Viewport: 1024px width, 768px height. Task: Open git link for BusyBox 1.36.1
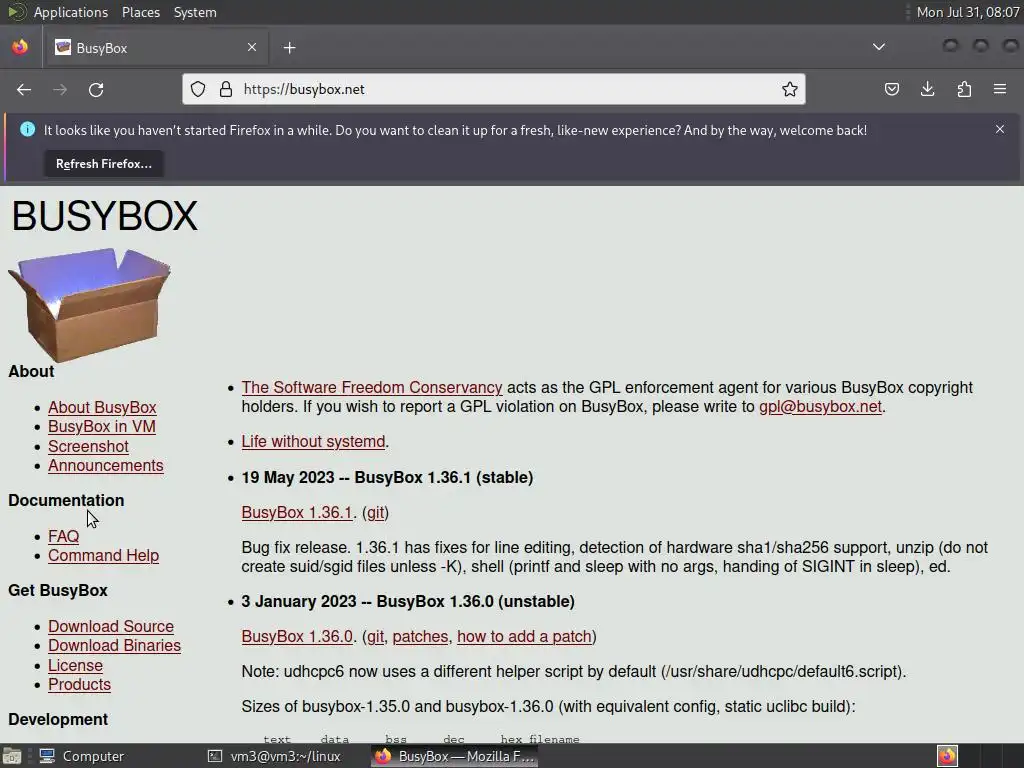pyautogui.click(x=376, y=513)
